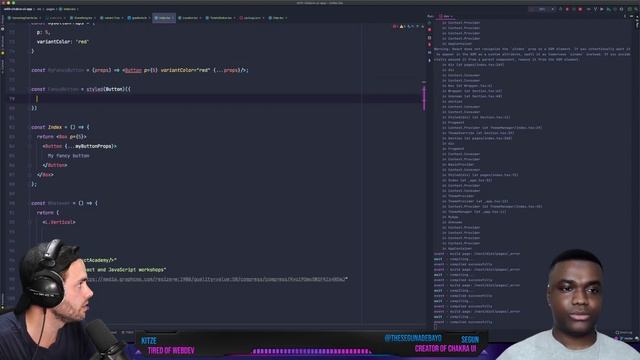The image size is (640, 360).
Task: Click the '<Button {...myButtonProps}>' line
Action: (80, 146)
